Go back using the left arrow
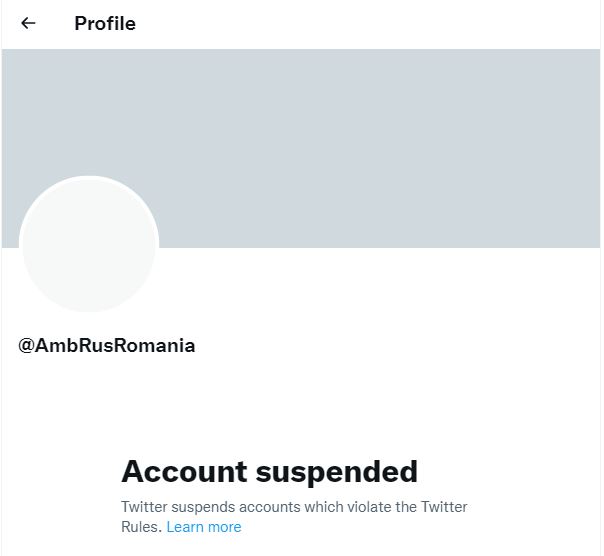Viewport: 604px width, 556px height. tap(28, 23)
